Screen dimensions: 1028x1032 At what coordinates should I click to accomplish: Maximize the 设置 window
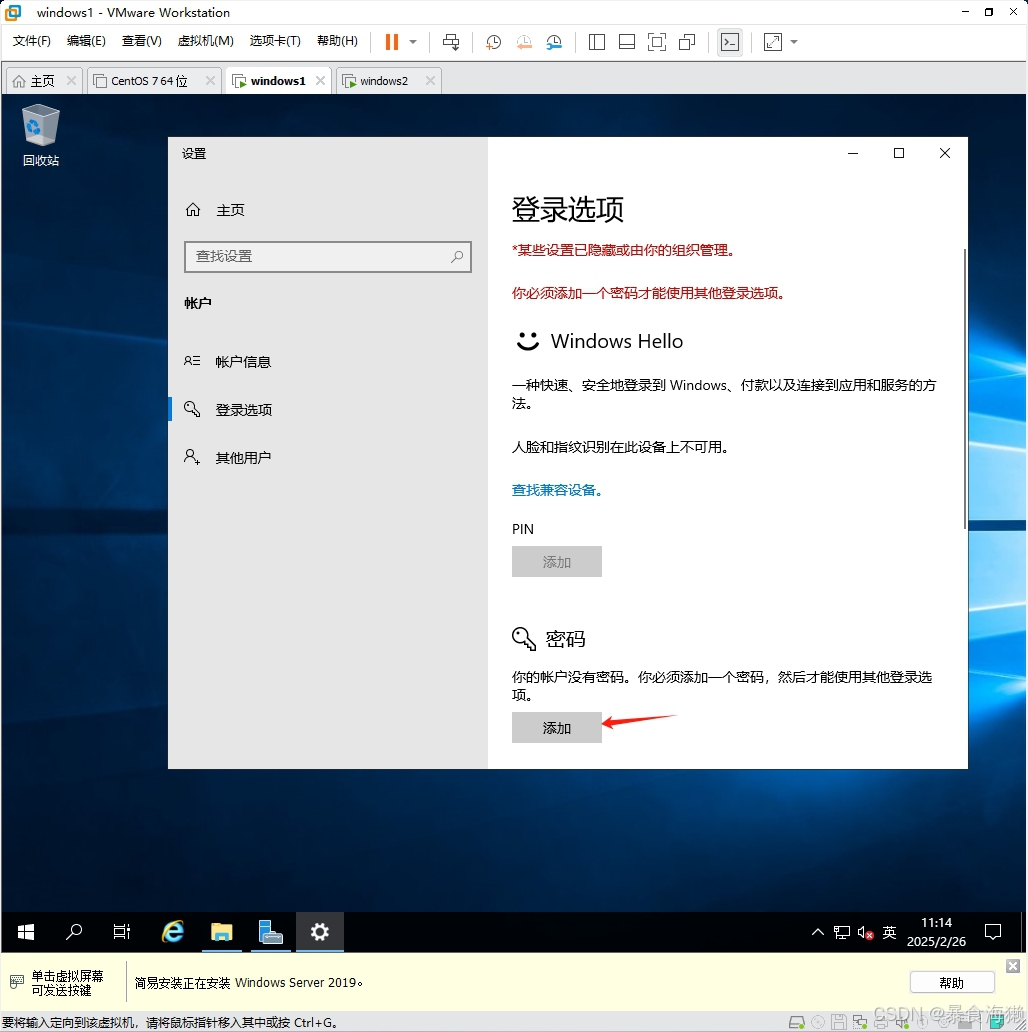click(899, 153)
